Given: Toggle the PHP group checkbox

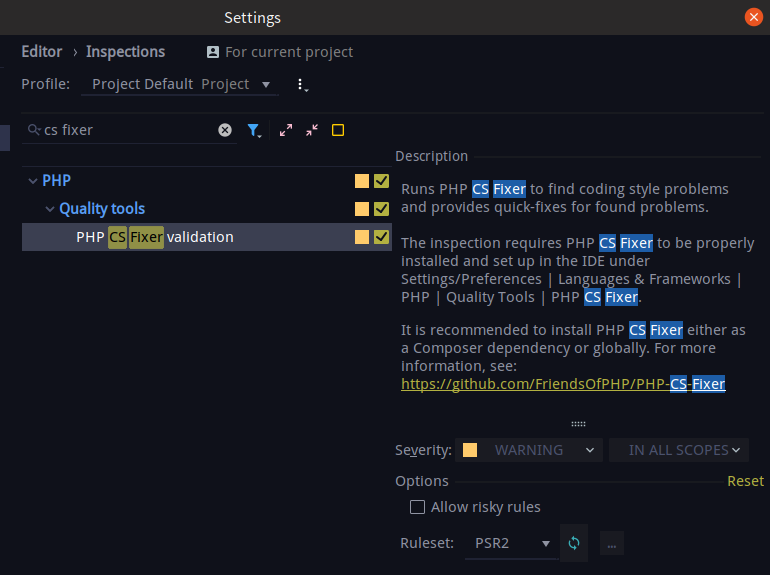Looking at the screenshot, I should (382, 181).
